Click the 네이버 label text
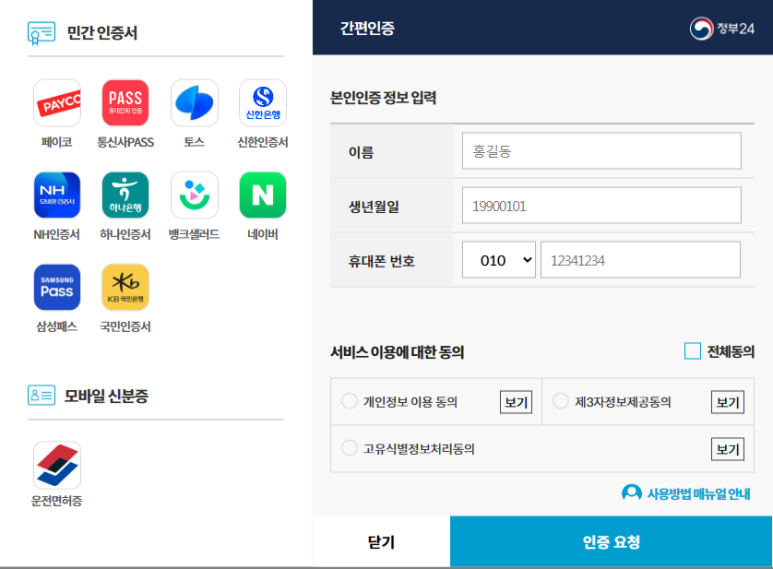This screenshot has width=773, height=569. [x=263, y=234]
